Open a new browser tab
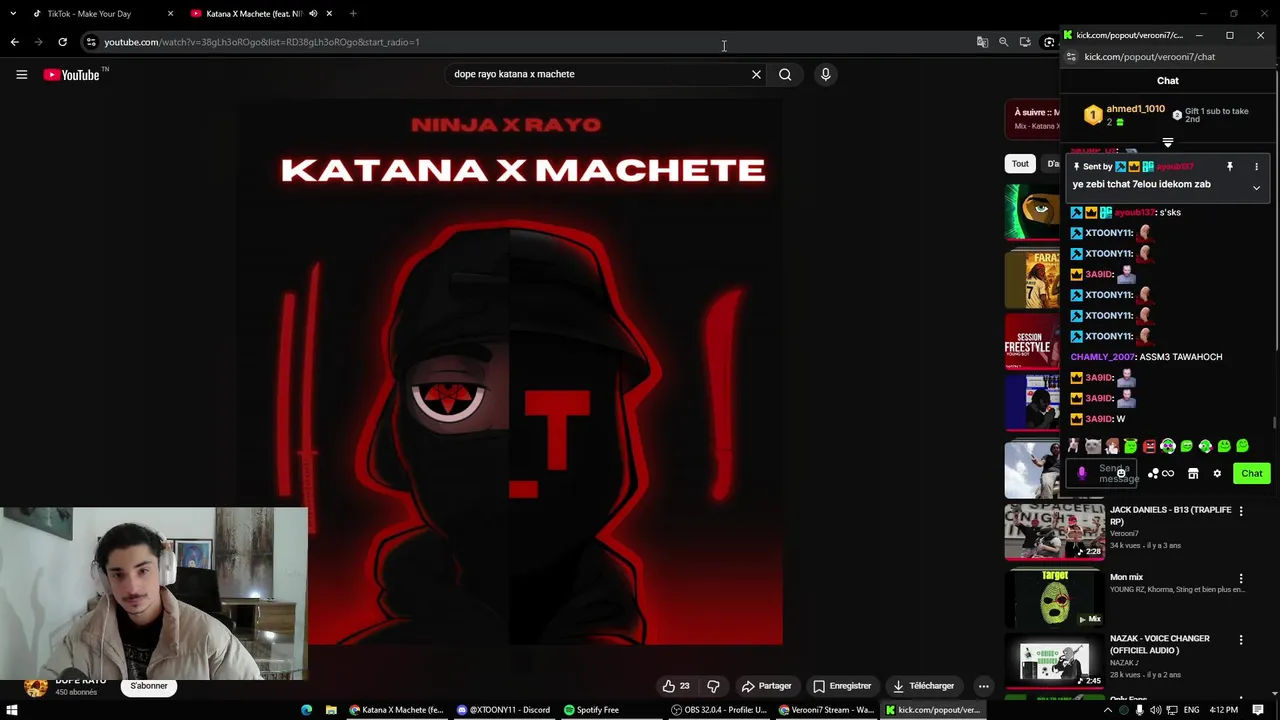1280x720 pixels. pos(353,14)
